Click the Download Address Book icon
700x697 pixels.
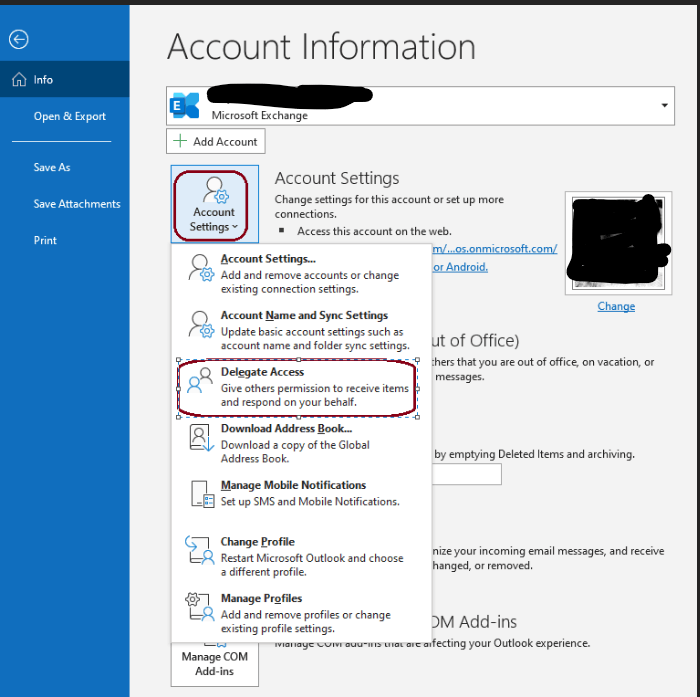[201, 438]
